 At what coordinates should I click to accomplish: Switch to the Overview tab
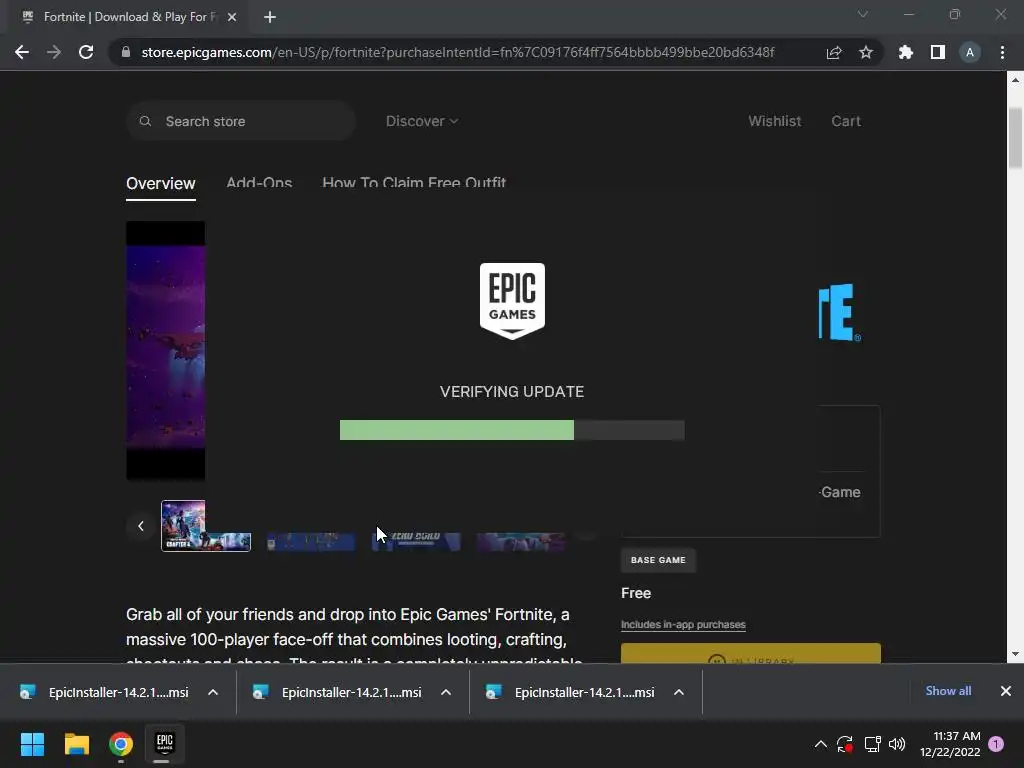[161, 184]
